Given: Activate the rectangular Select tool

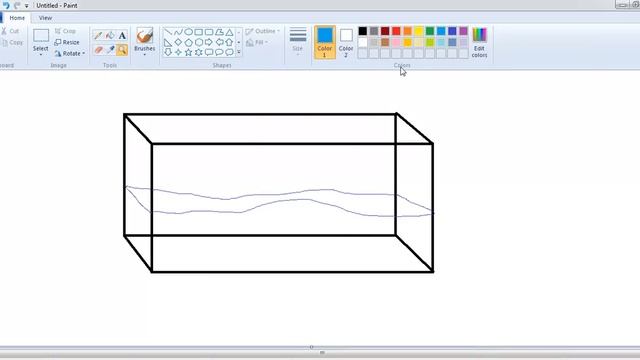Looking at the screenshot, I should tap(41, 36).
